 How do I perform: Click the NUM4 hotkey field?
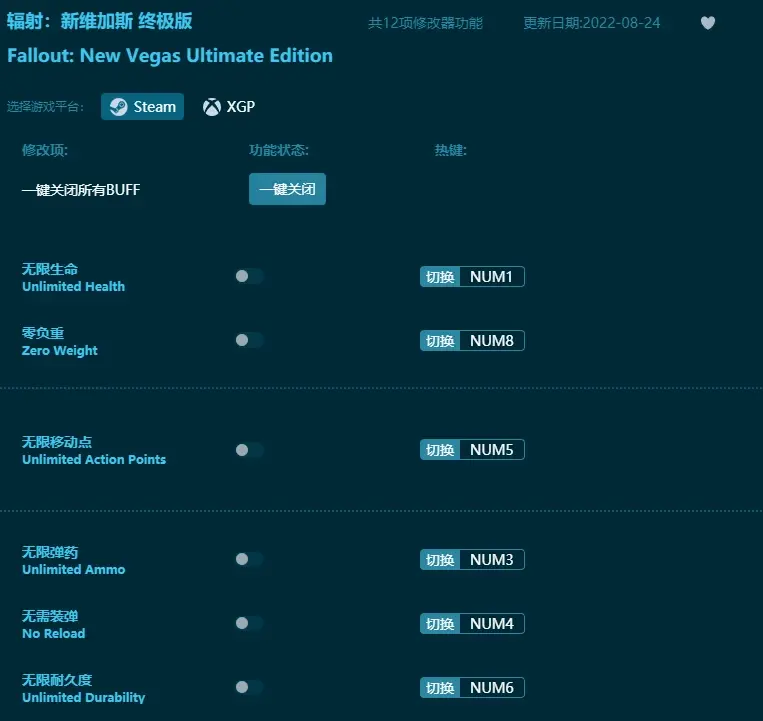491,623
